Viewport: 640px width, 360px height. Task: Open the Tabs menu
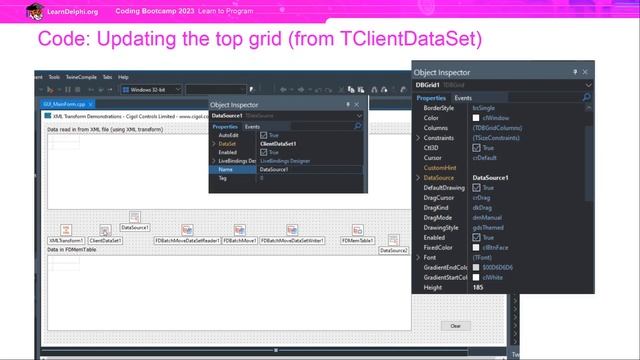tap(107, 77)
